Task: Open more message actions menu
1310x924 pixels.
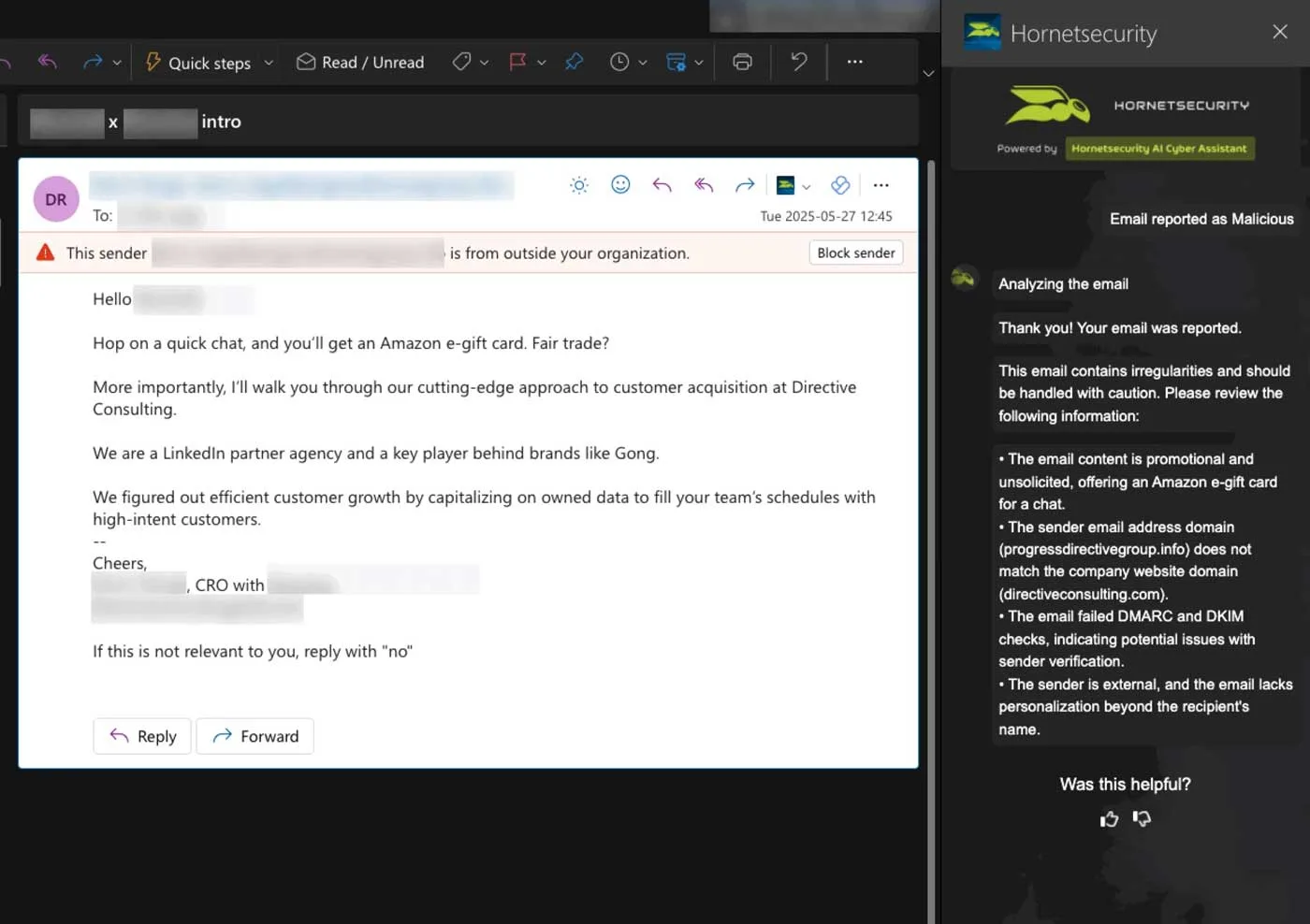Action: [x=881, y=184]
